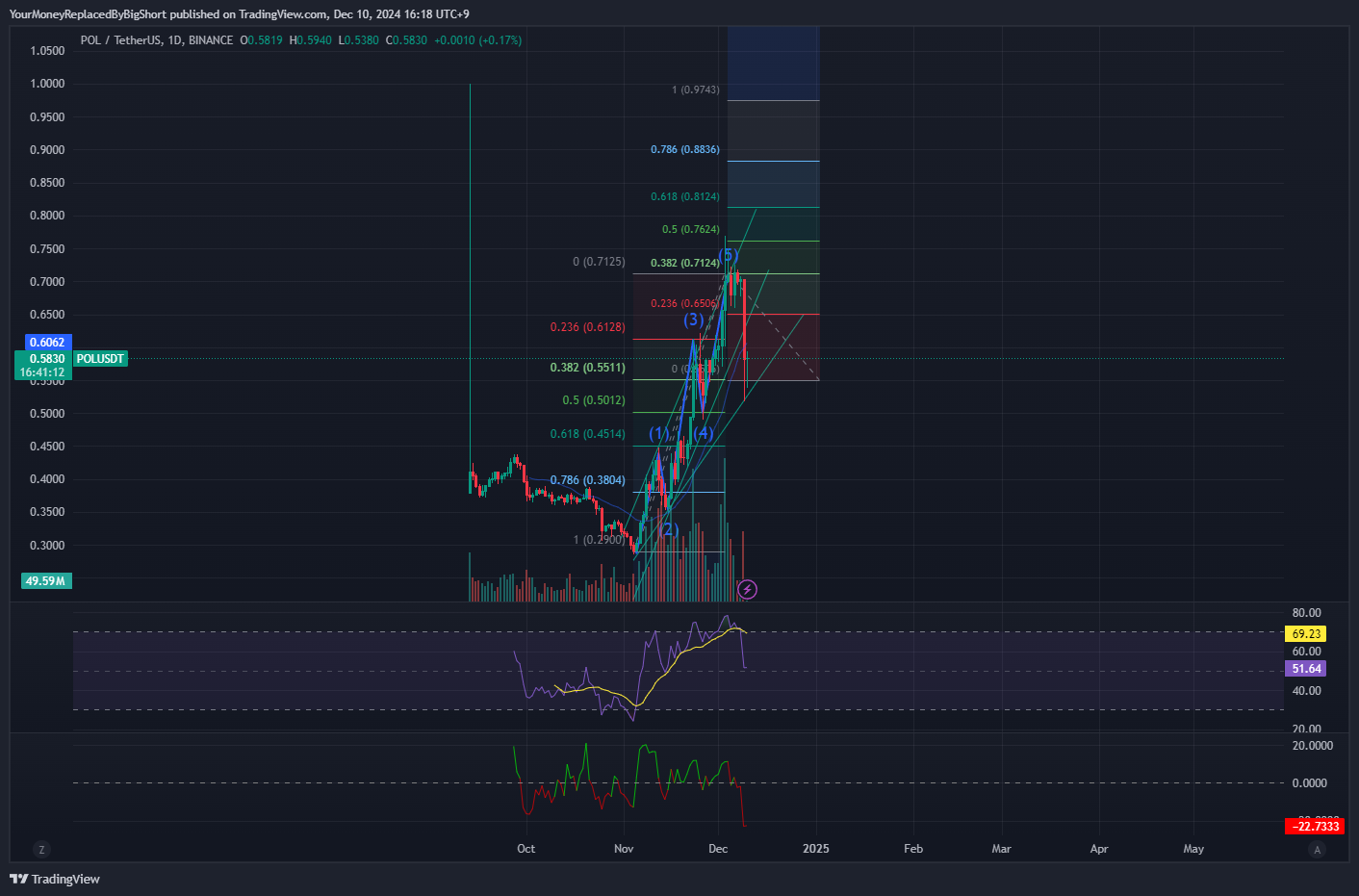Click the published-by header text at top

(x=240, y=14)
